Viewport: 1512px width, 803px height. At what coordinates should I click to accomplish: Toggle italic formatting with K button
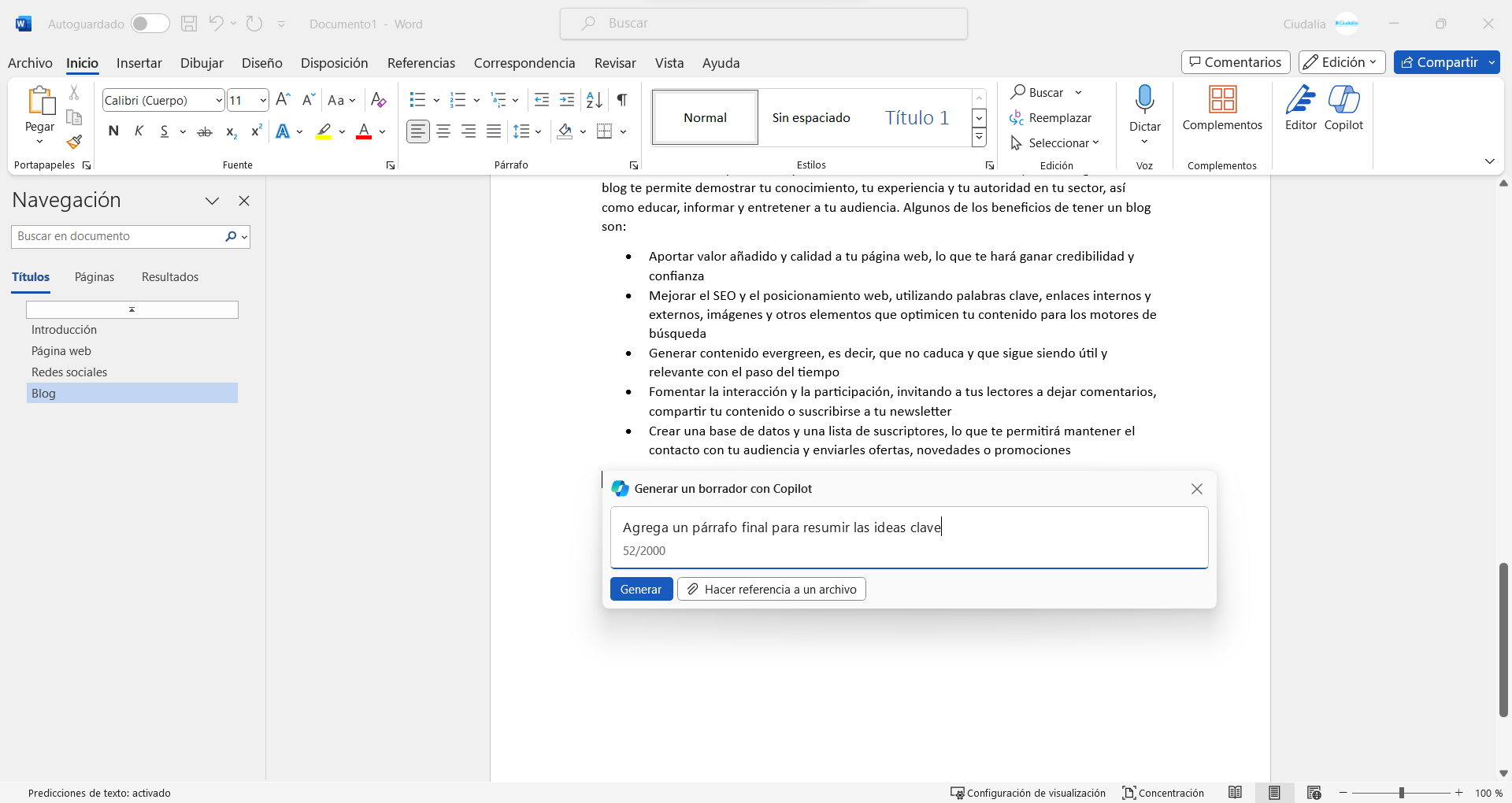pos(139,131)
